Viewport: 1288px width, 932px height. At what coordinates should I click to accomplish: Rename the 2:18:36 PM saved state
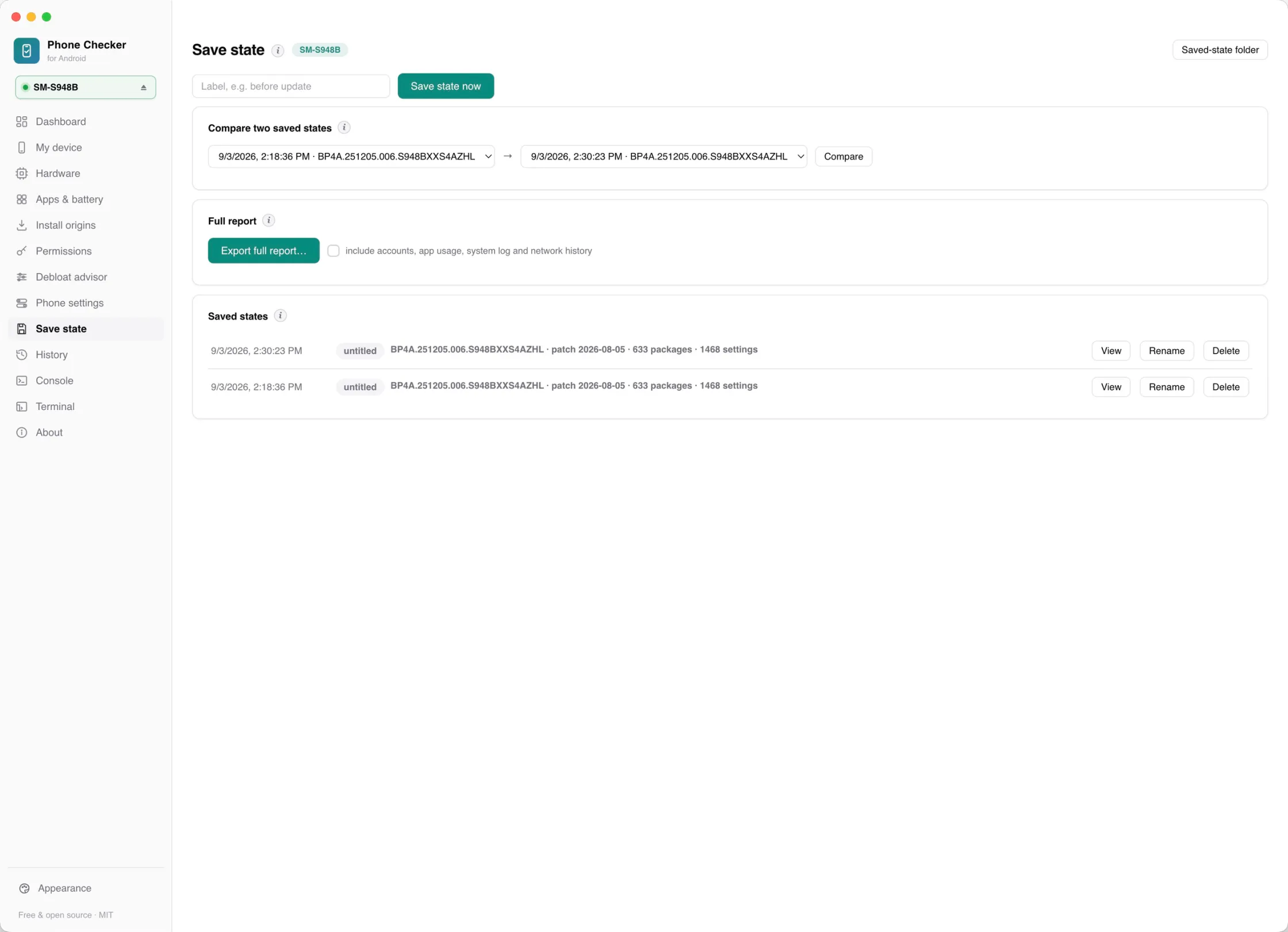1166,387
